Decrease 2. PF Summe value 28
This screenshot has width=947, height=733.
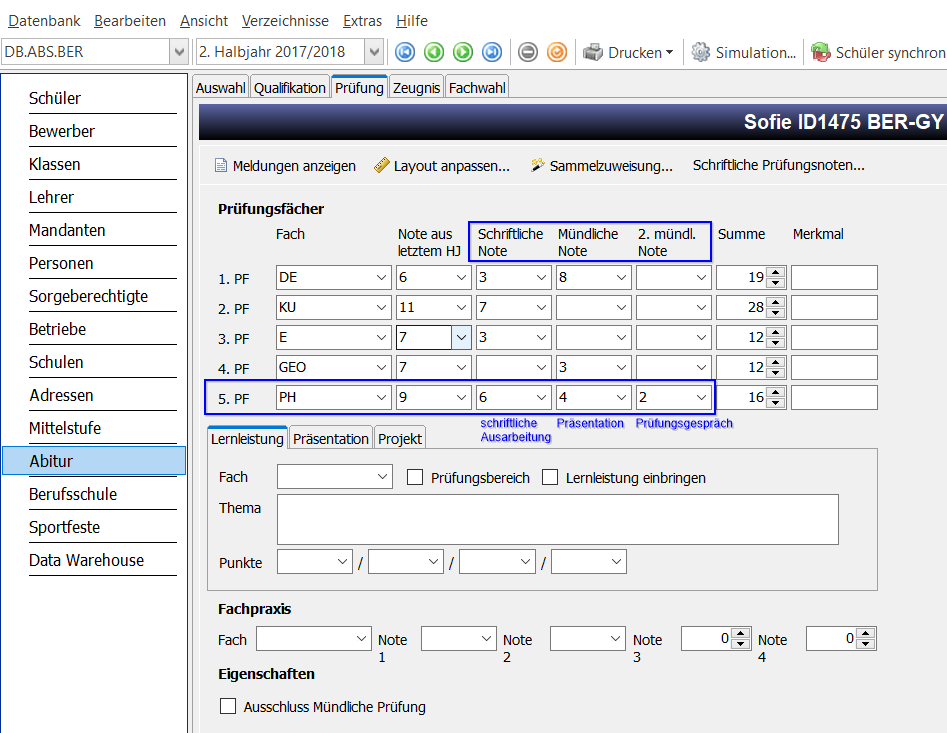pyautogui.click(x=775, y=313)
